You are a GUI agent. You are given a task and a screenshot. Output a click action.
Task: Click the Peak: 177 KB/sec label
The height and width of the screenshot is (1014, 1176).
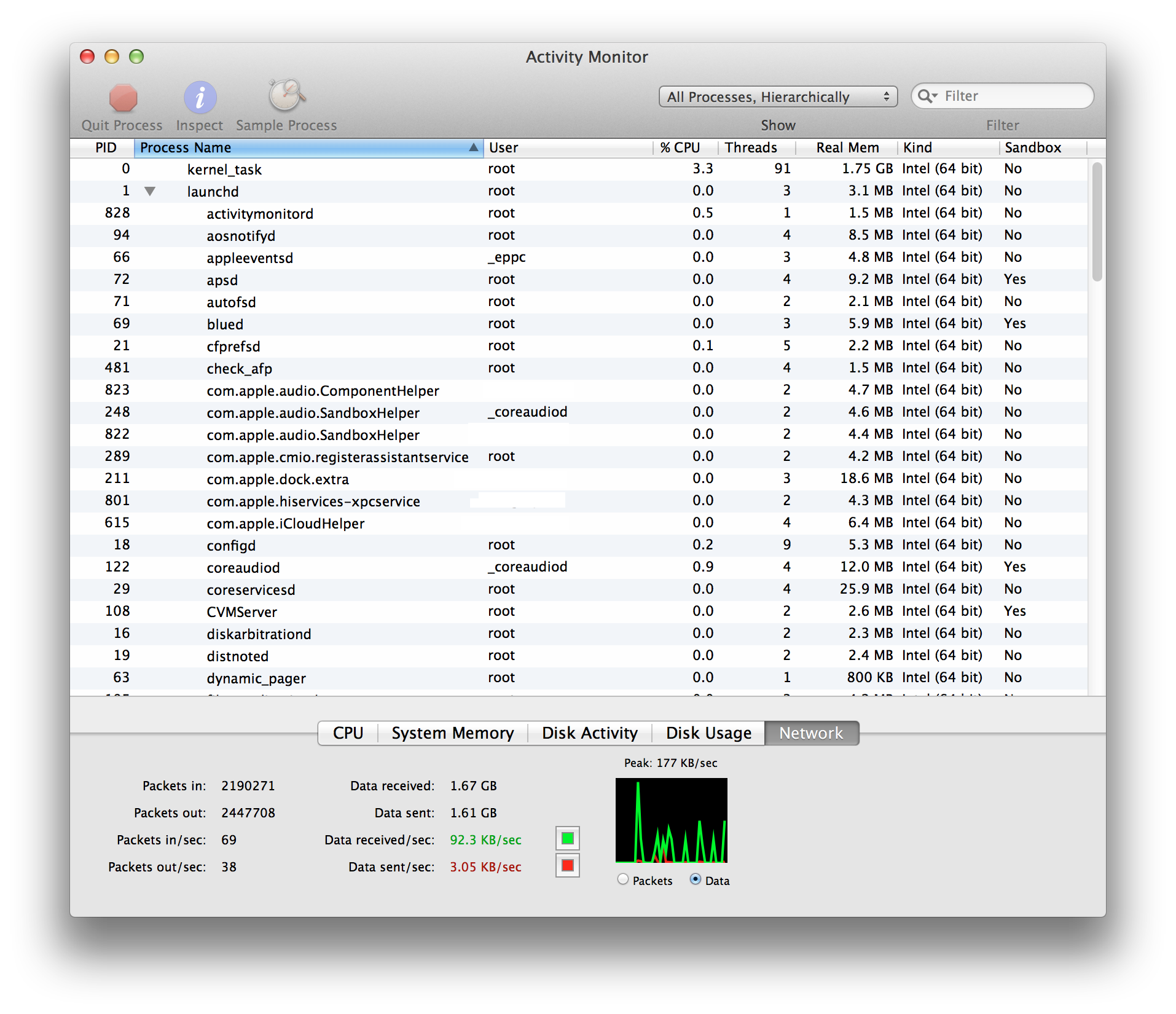coord(670,763)
